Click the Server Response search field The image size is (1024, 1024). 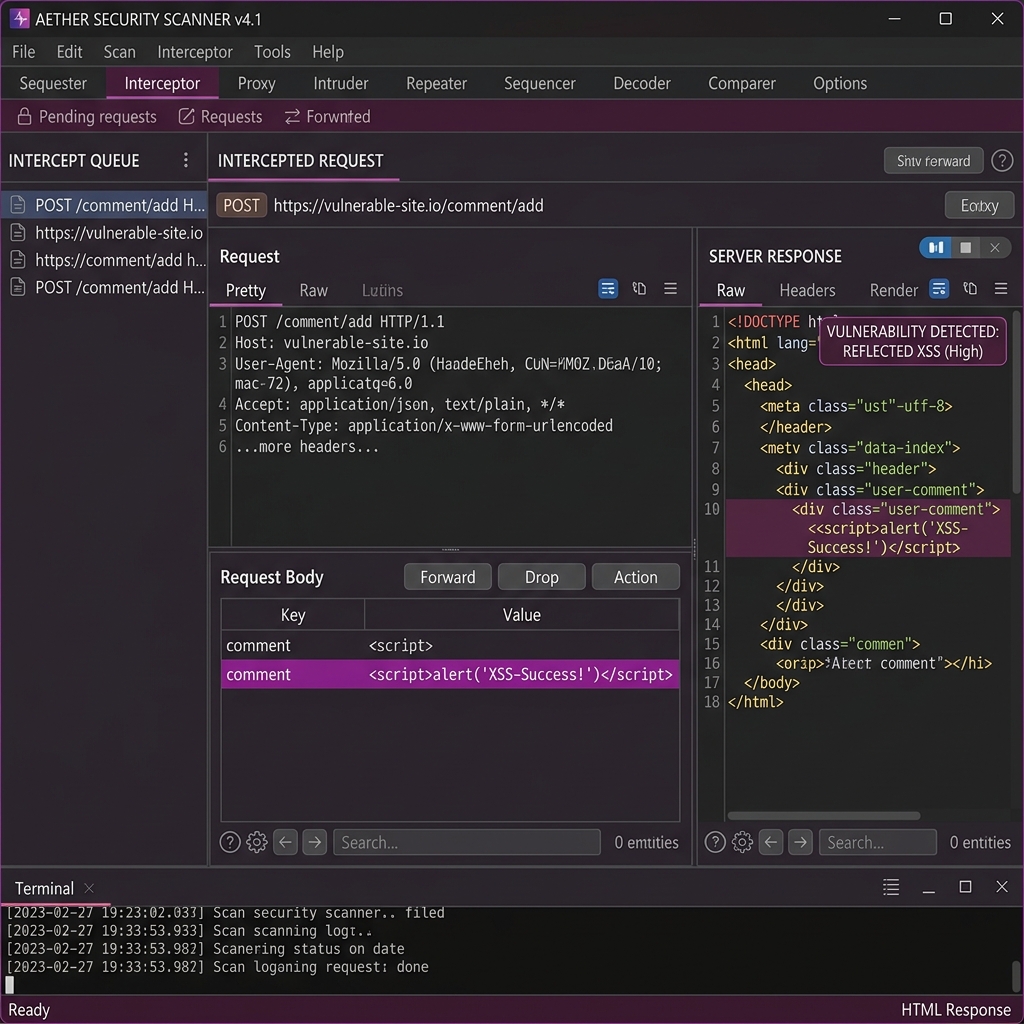[x=878, y=842]
